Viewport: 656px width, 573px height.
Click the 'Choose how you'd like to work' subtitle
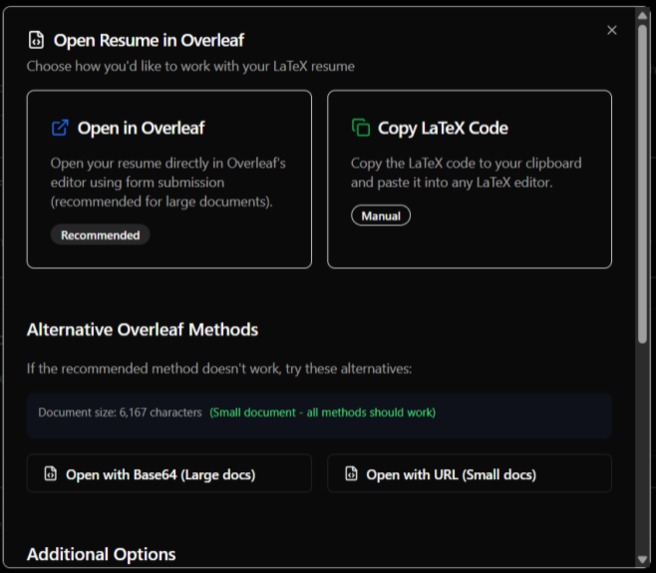191,67
